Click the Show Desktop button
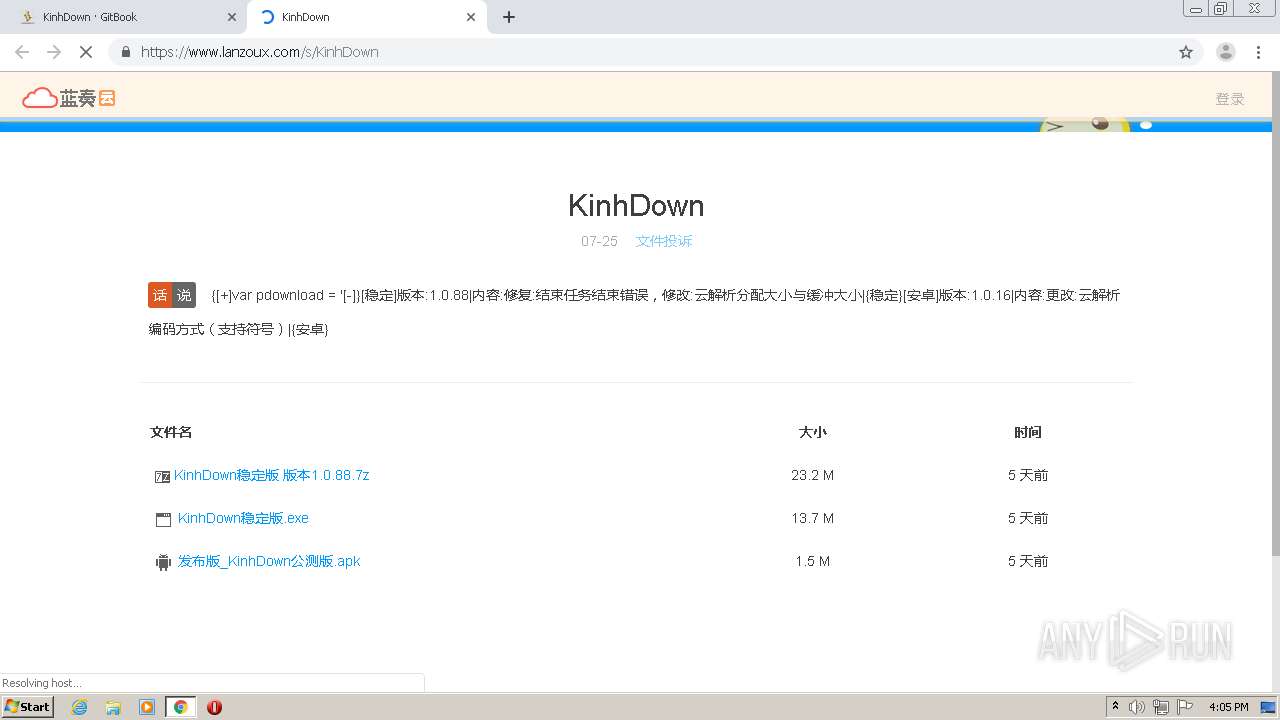The image size is (1280, 720). tap(1268, 707)
